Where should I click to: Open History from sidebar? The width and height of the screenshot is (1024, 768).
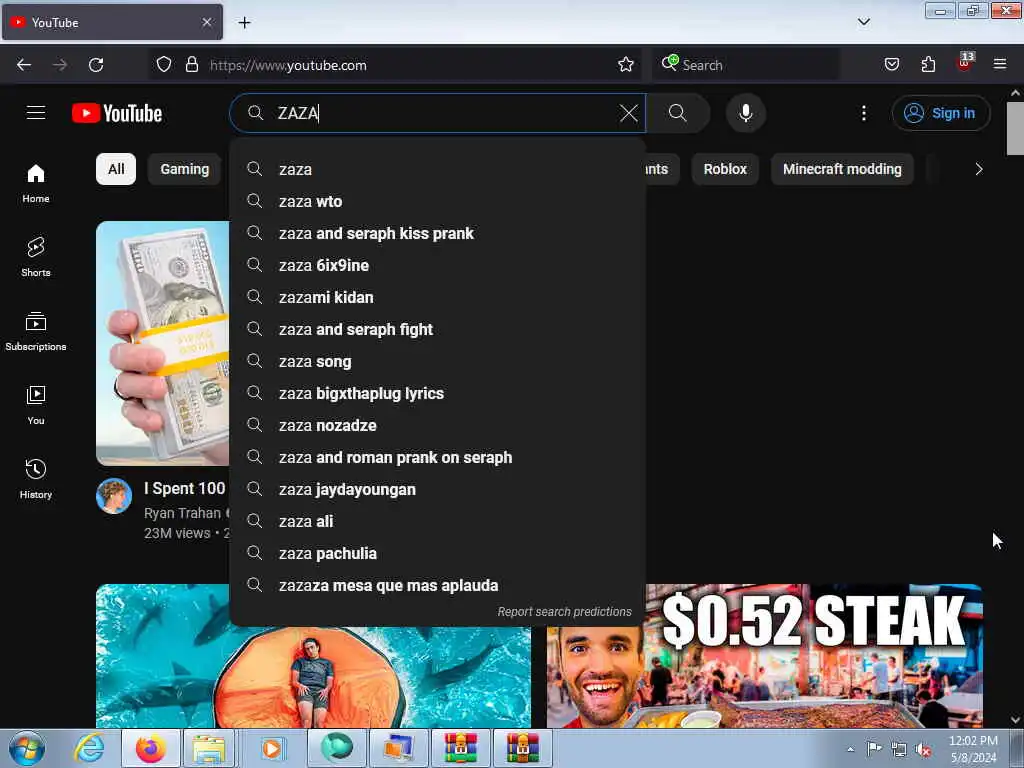(36, 479)
